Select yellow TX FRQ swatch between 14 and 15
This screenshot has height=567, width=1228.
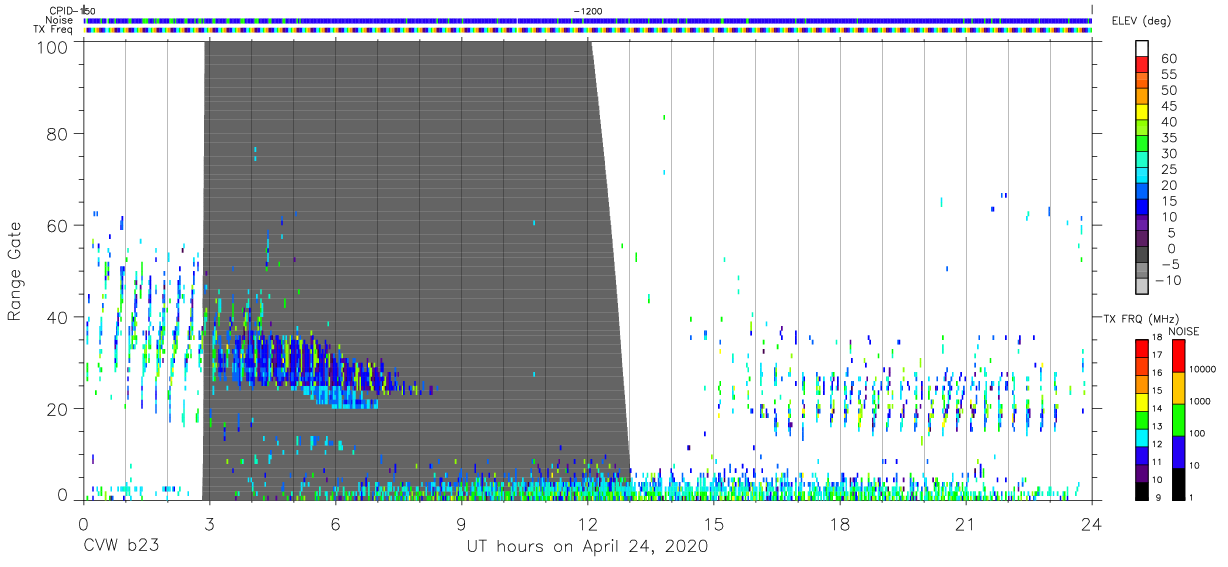pyautogui.click(x=1143, y=400)
